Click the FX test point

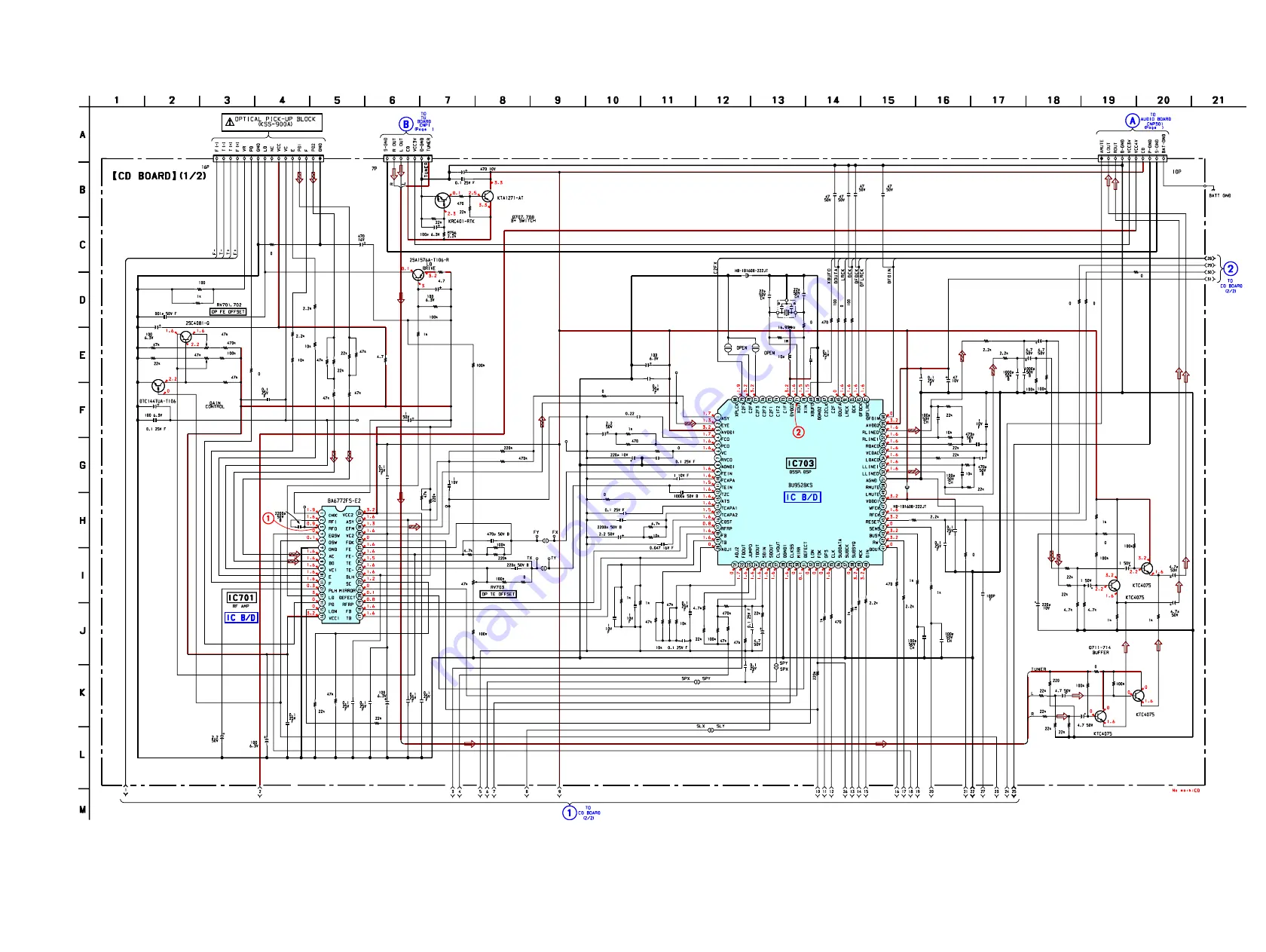pos(555,537)
